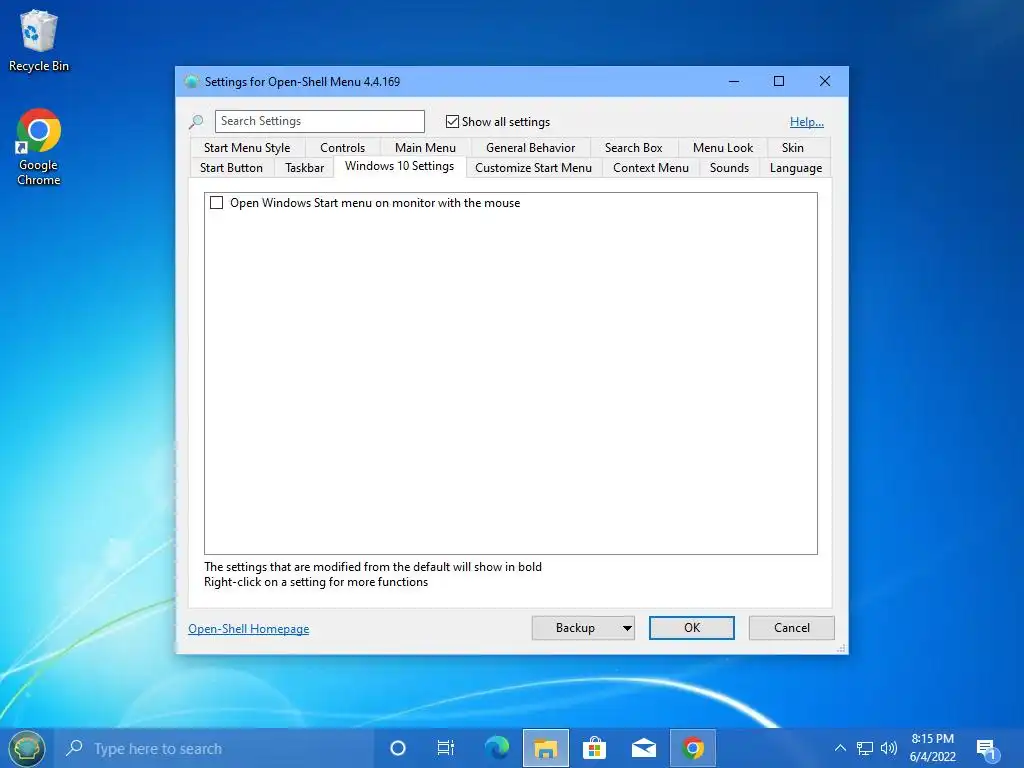
Task: Maximize the Open-Shell settings window
Action: tap(779, 82)
